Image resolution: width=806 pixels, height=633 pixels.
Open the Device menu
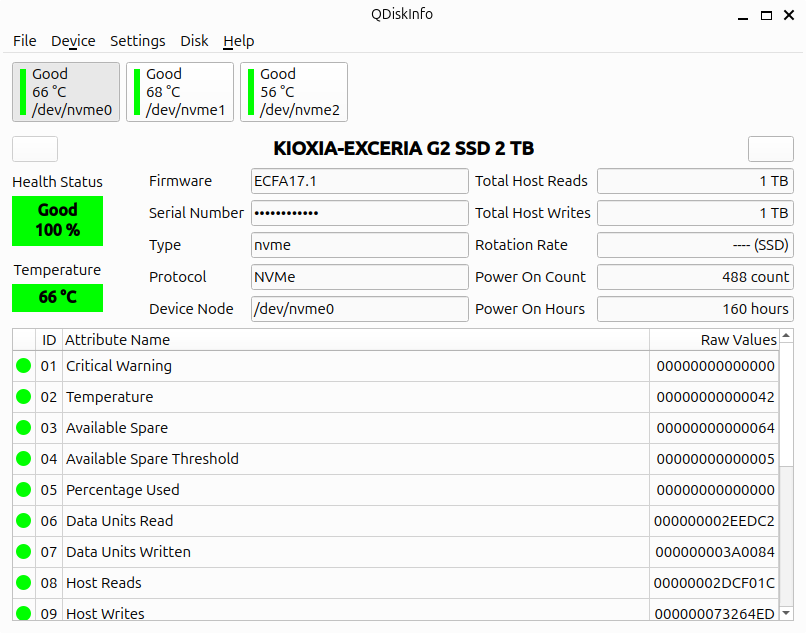tap(73, 41)
